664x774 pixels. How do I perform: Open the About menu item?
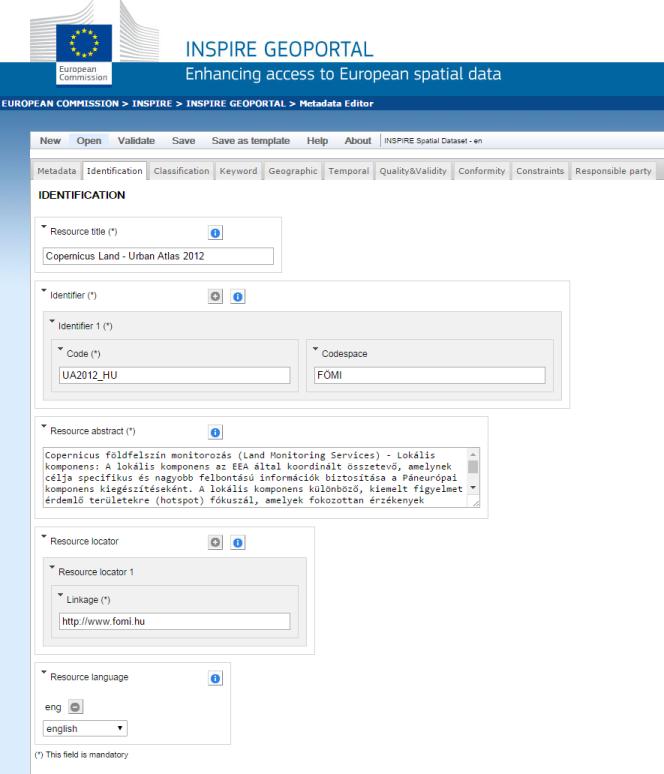[358, 141]
